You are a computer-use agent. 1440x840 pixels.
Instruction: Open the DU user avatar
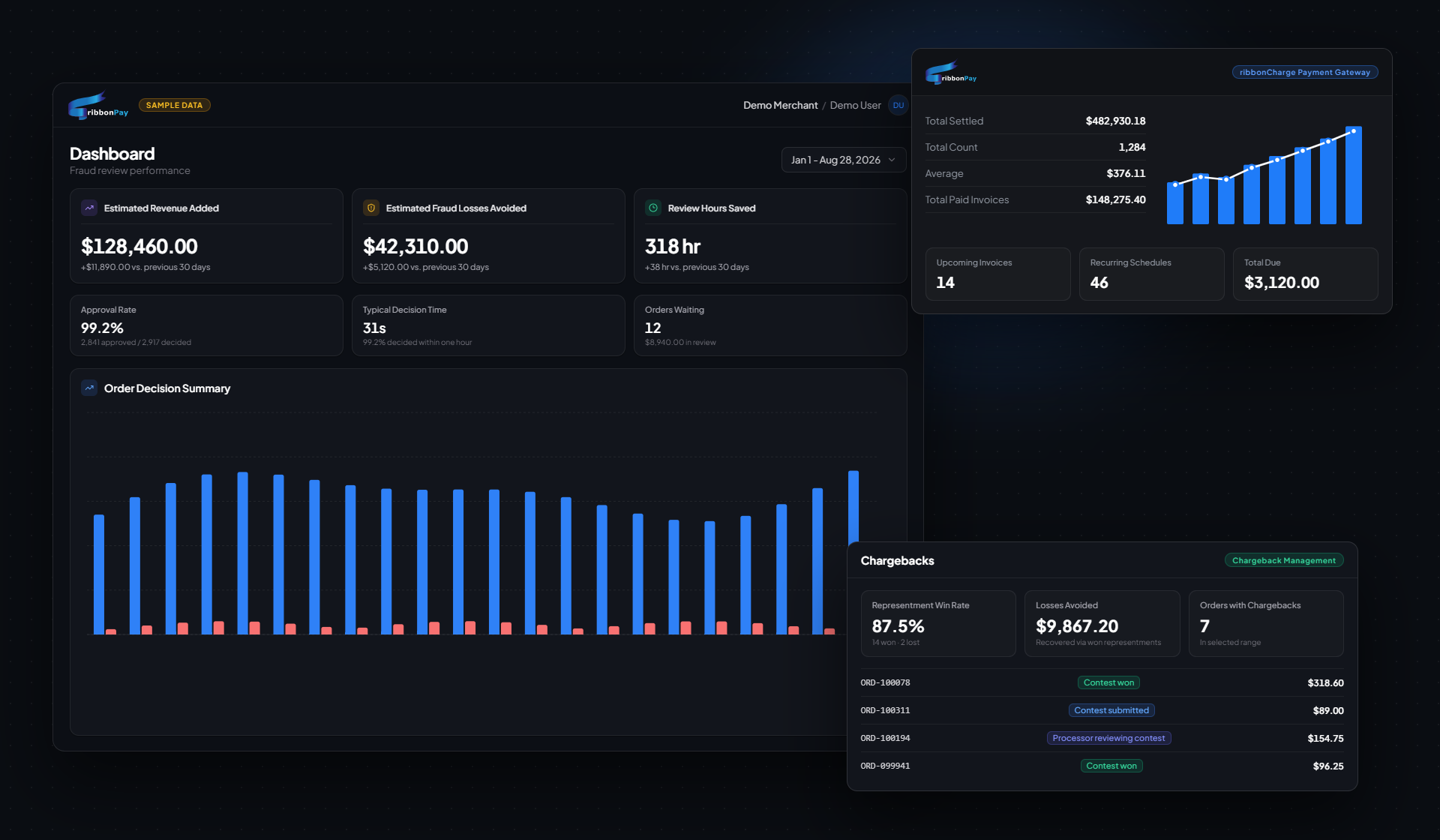click(x=898, y=106)
